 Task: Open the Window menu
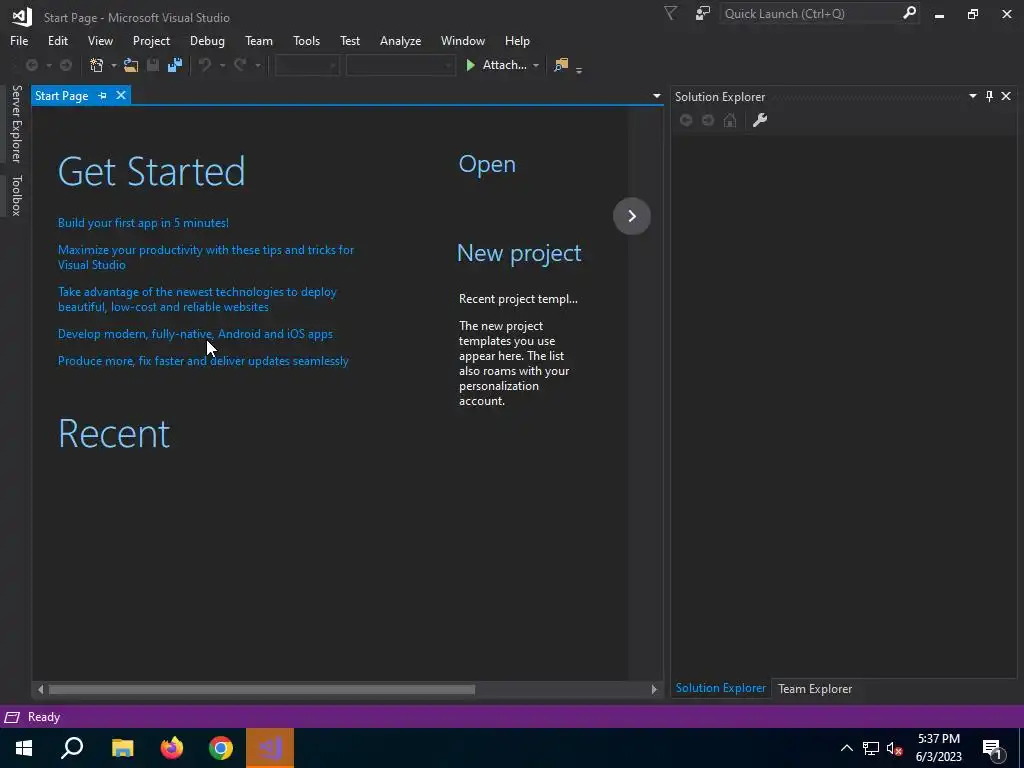pyautogui.click(x=462, y=40)
